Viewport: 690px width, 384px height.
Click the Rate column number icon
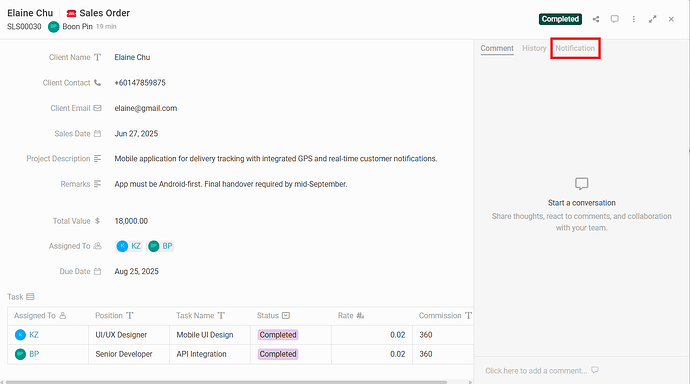pyautogui.click(x=360, y=315)
